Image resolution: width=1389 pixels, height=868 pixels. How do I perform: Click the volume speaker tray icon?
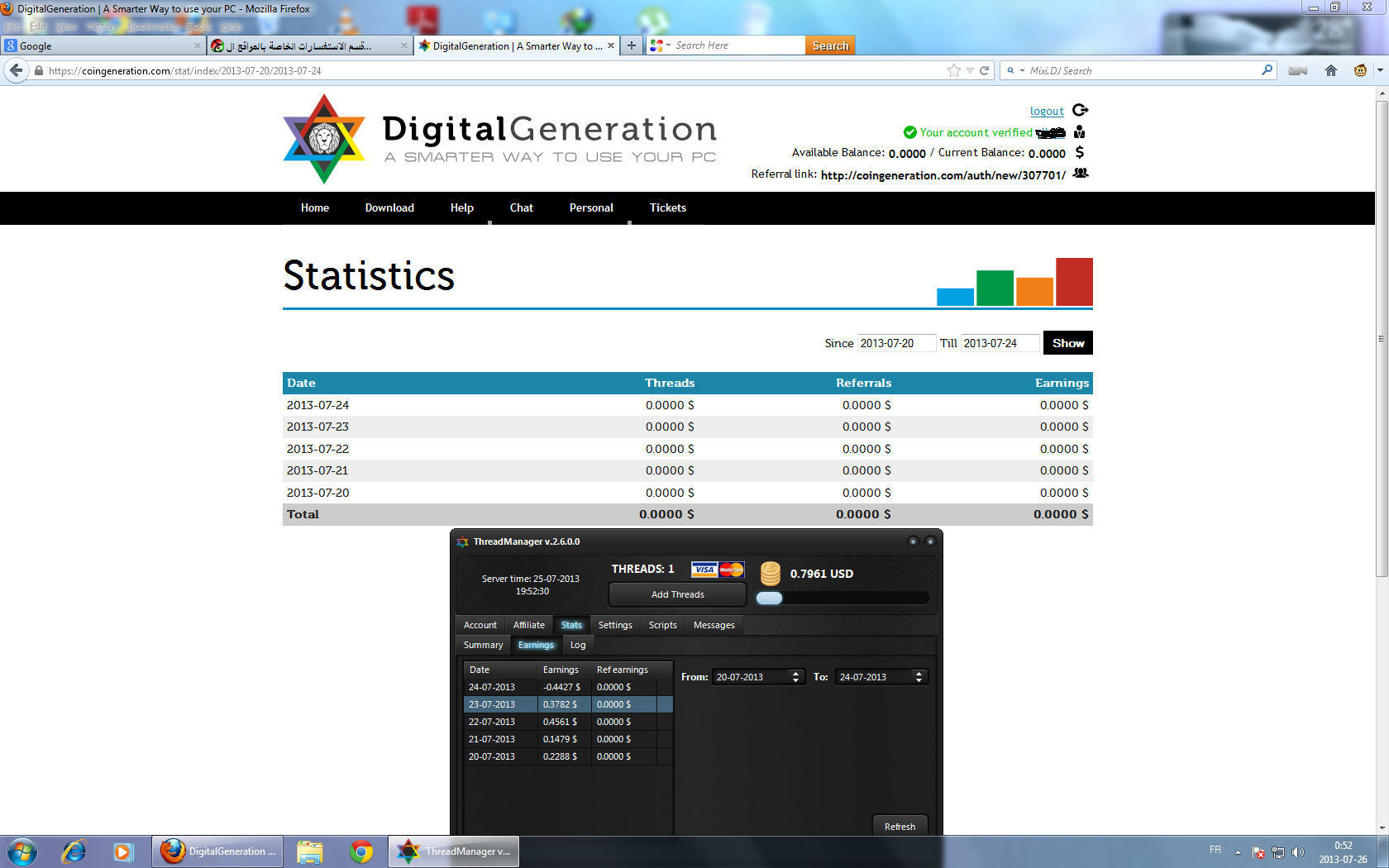1298,852
